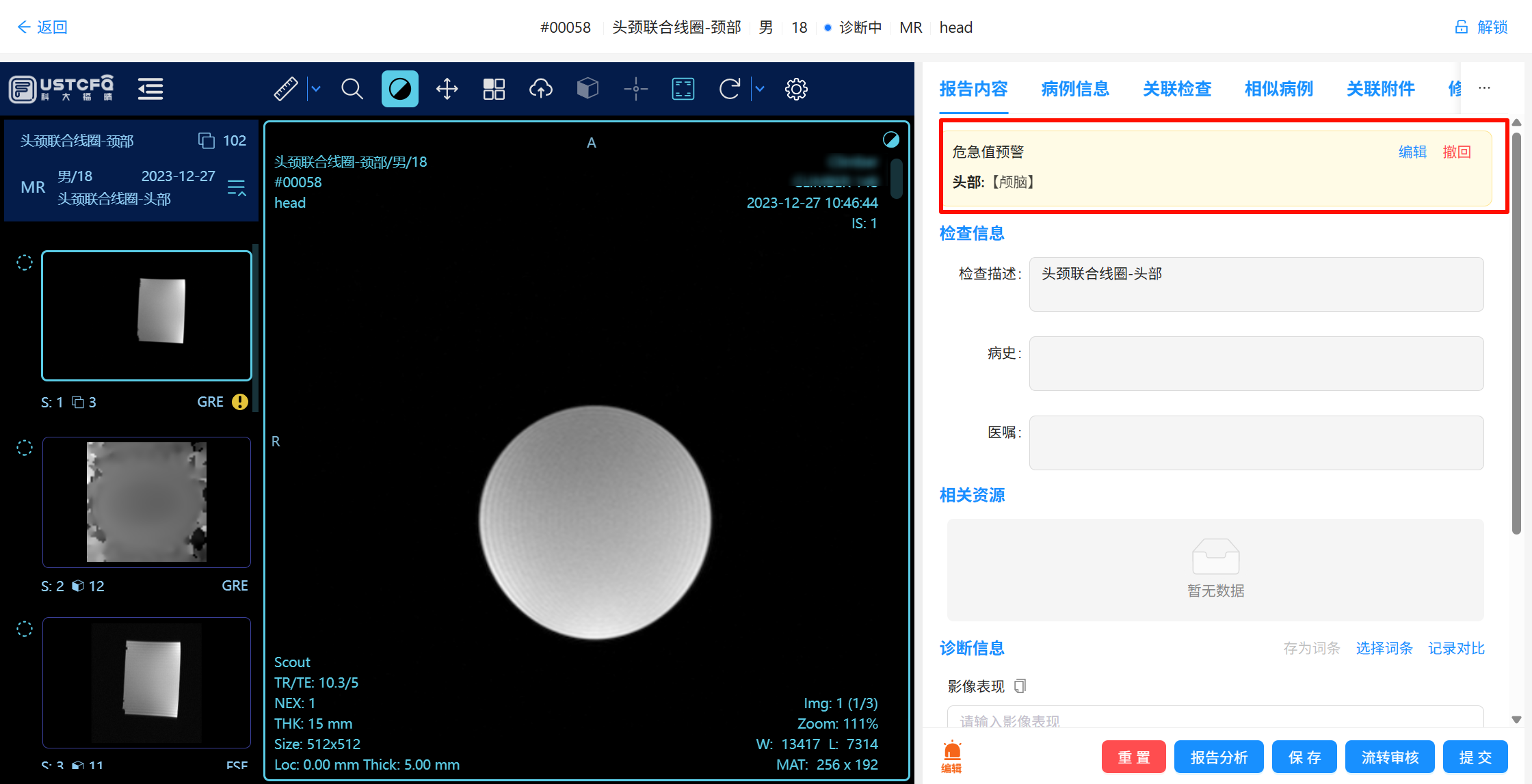This screenshot has height=784, width=1532.
Task: Click the 撤回 link in critical value alert
Action: coord(1457,152)
